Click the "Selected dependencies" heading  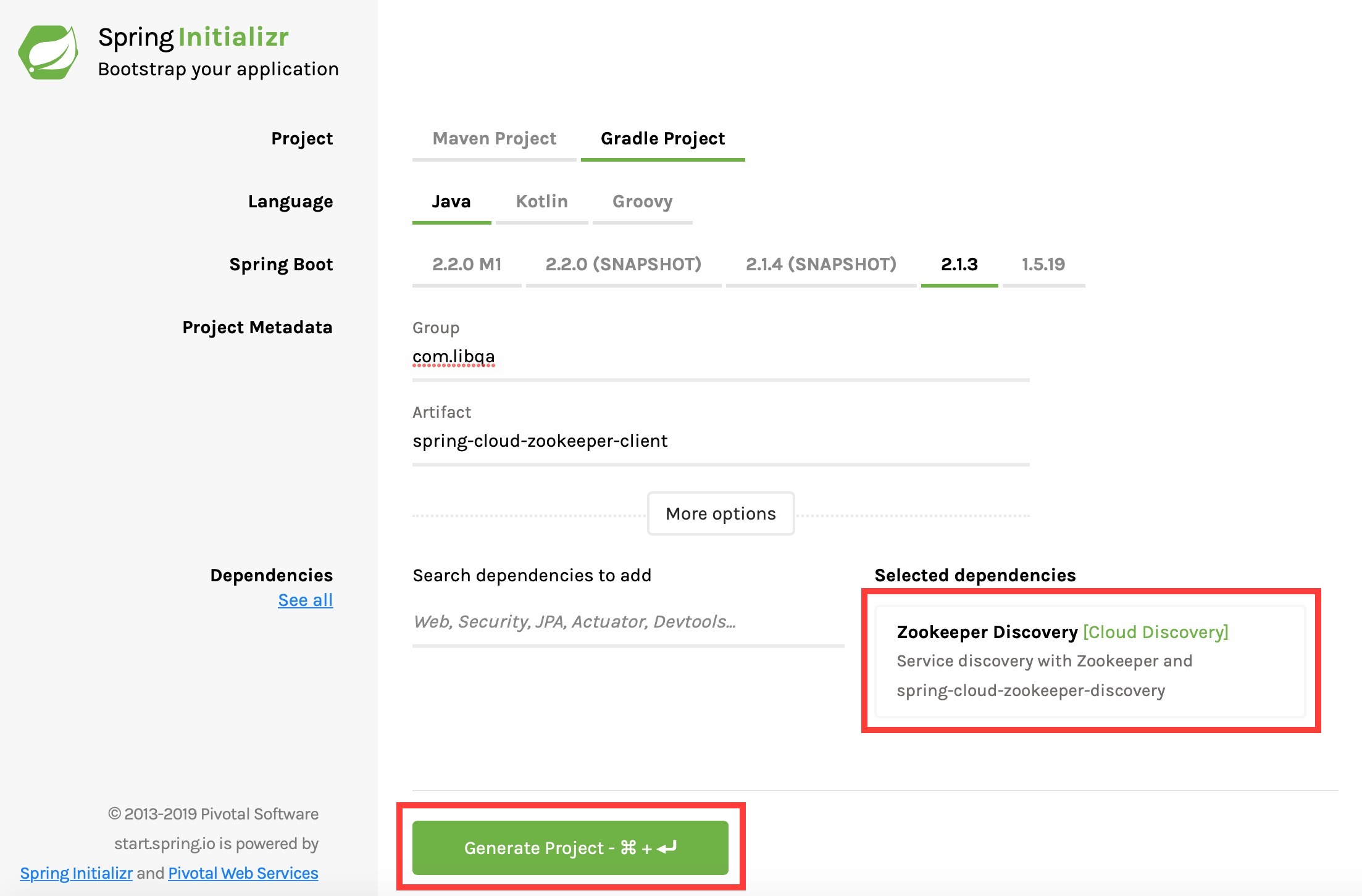point(975,576)
